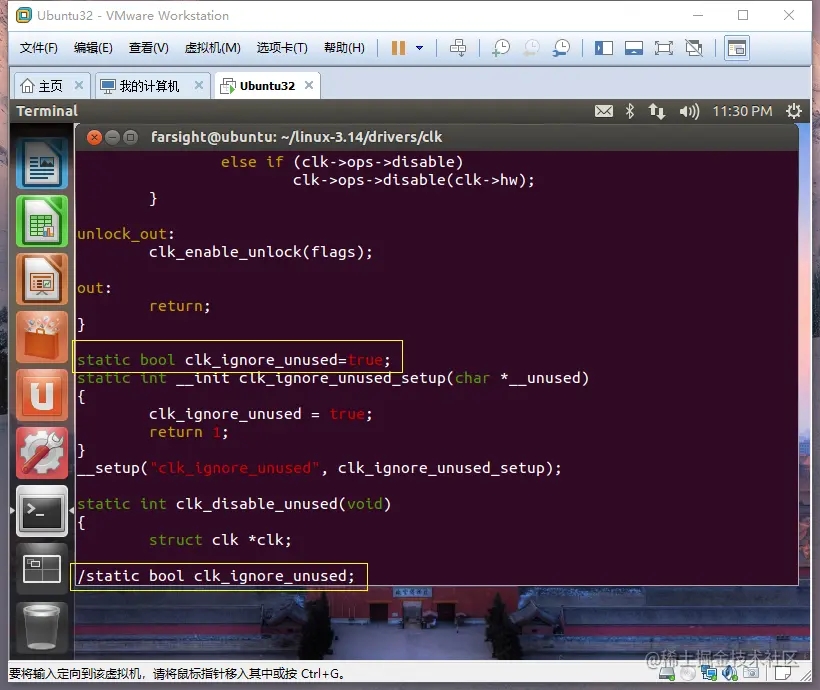Image resolution: width=820 pixels, height=690 pixels.
Task: Open the Workspace Switcher
Action: (42, 569)
